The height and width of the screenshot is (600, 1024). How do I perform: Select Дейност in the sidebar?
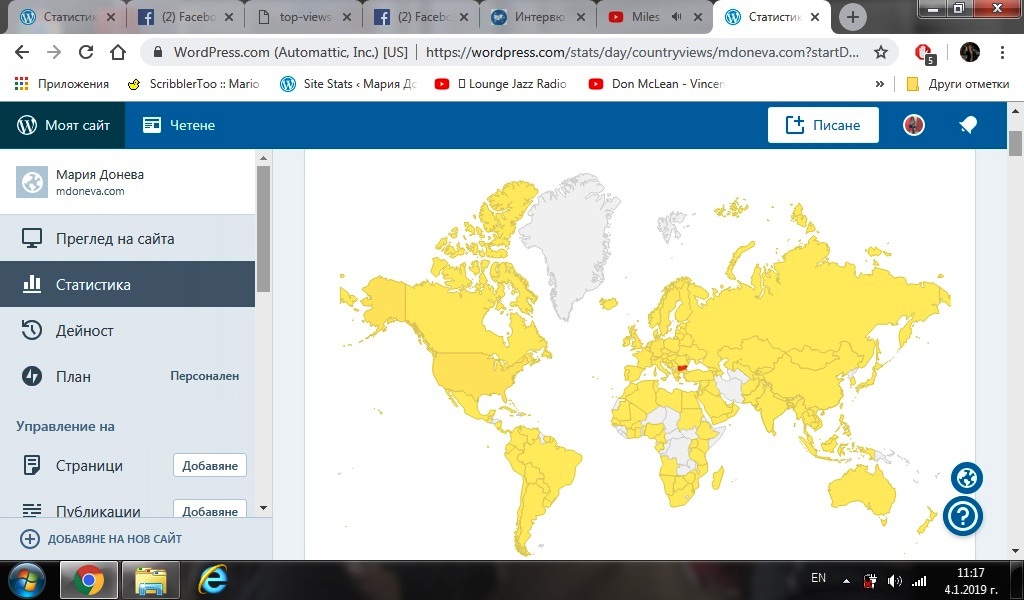[85, 331]
